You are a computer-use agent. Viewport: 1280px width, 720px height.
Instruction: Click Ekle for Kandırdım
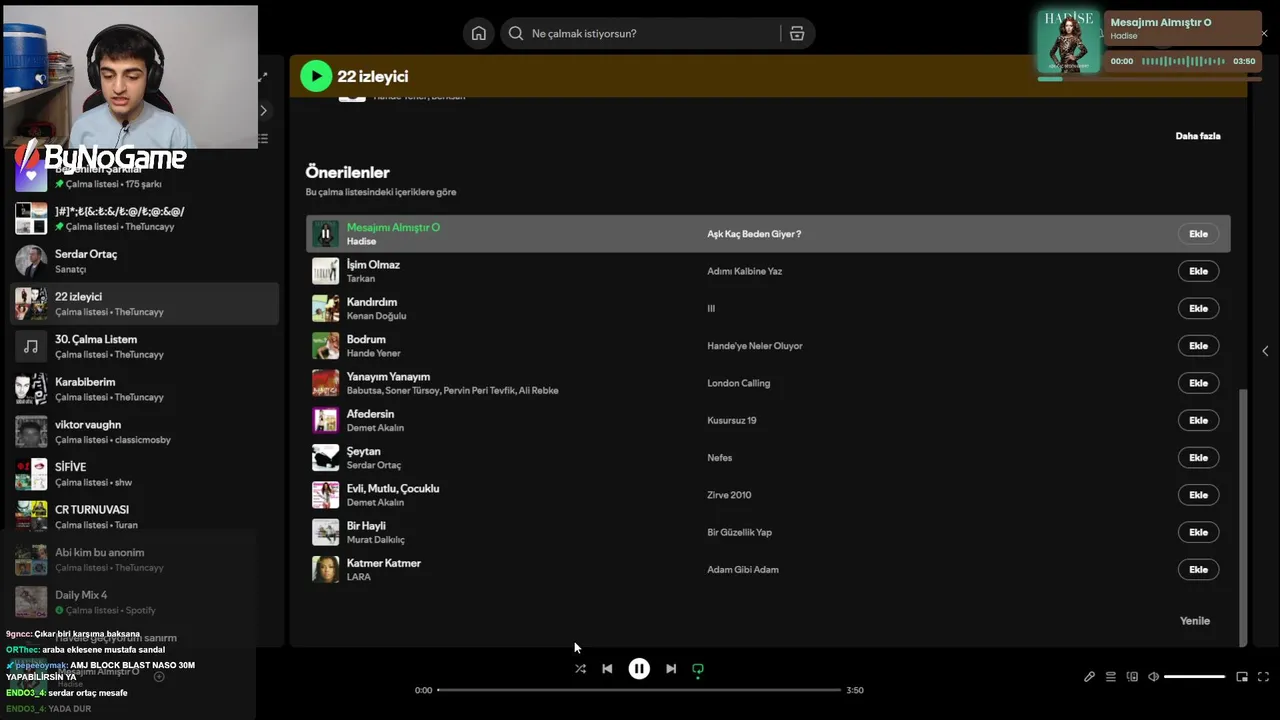(1198, 308)
